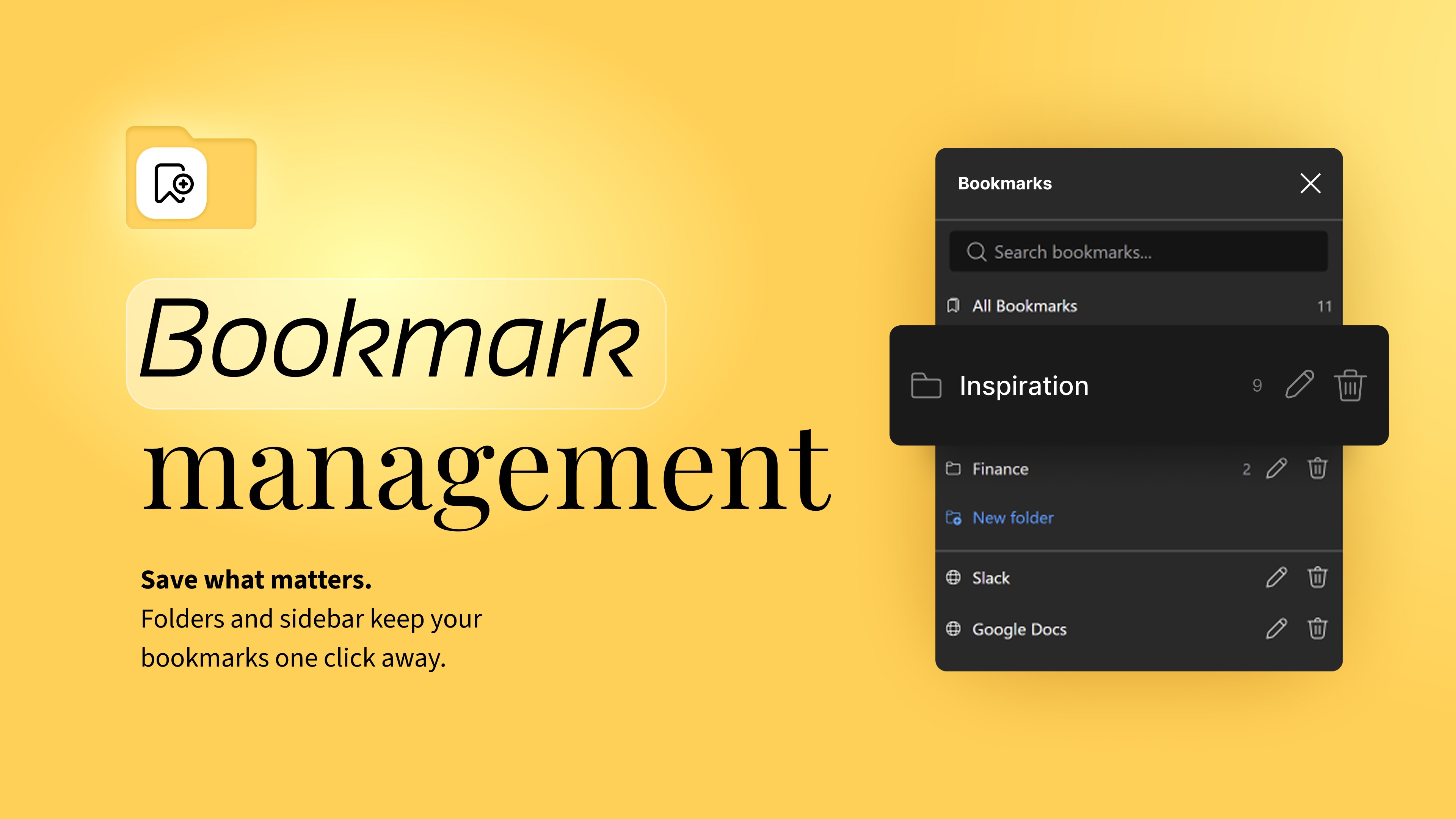
Task: Click the search magnifier icon
Action: 976,251
